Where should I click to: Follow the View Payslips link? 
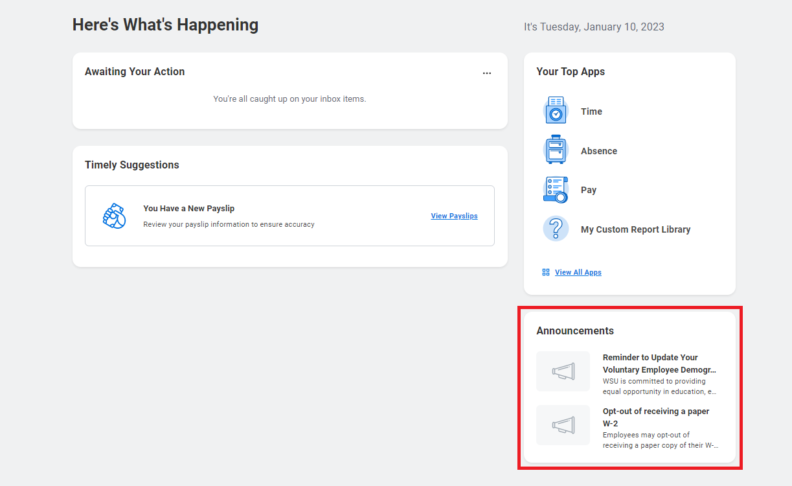click(454, 216)
